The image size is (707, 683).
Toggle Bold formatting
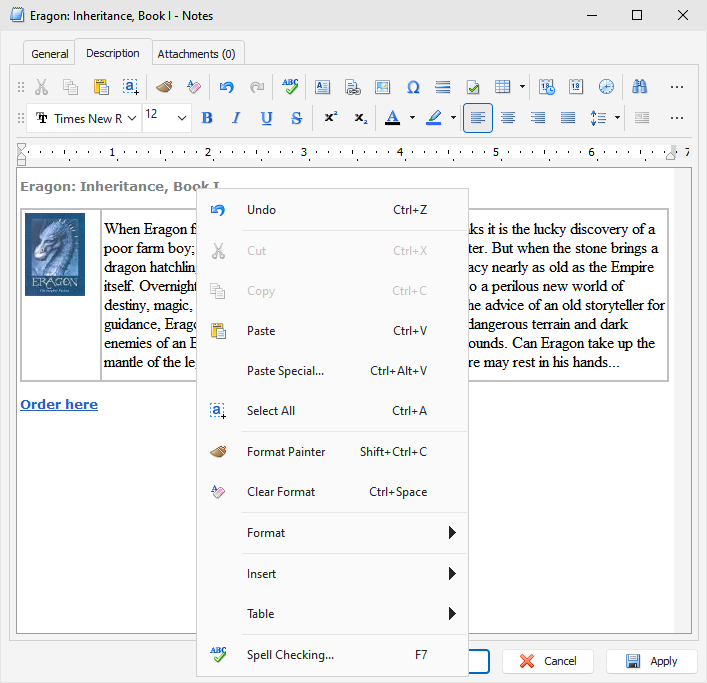coord(207,118)
